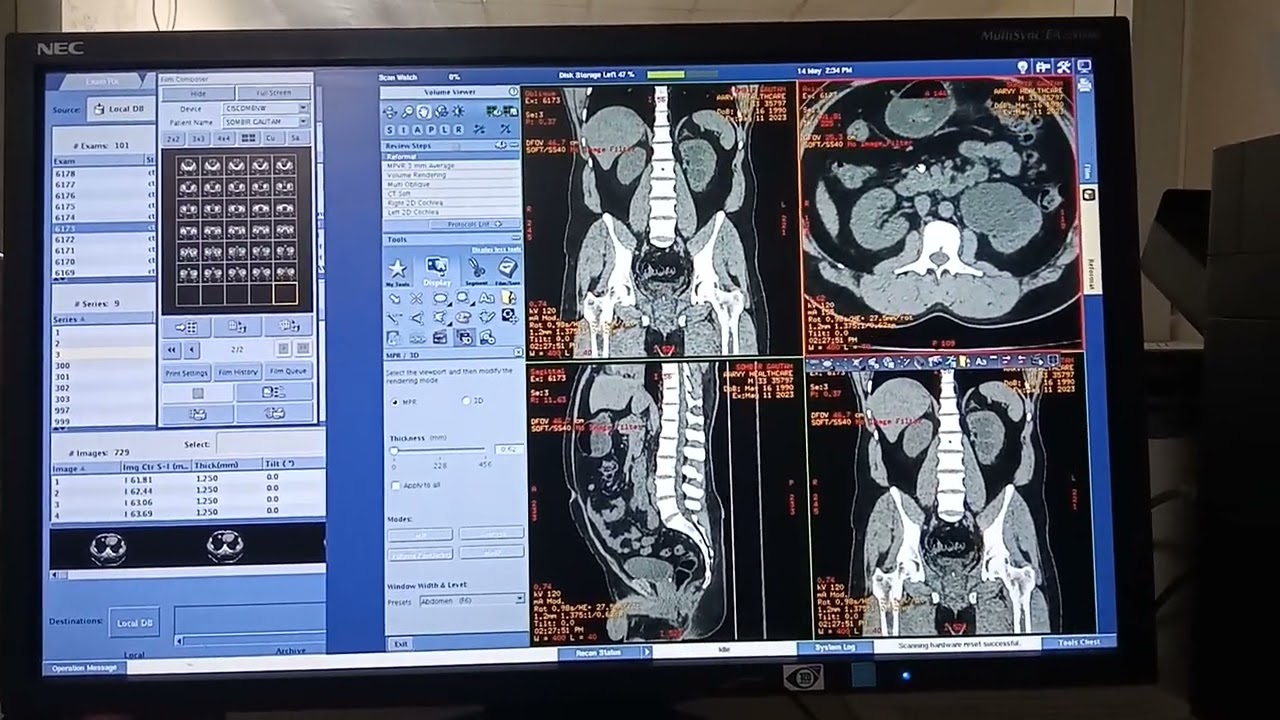Select the text annotation Aa tool
Viewport: 1280px width, 720px height.
coord(486,297)
